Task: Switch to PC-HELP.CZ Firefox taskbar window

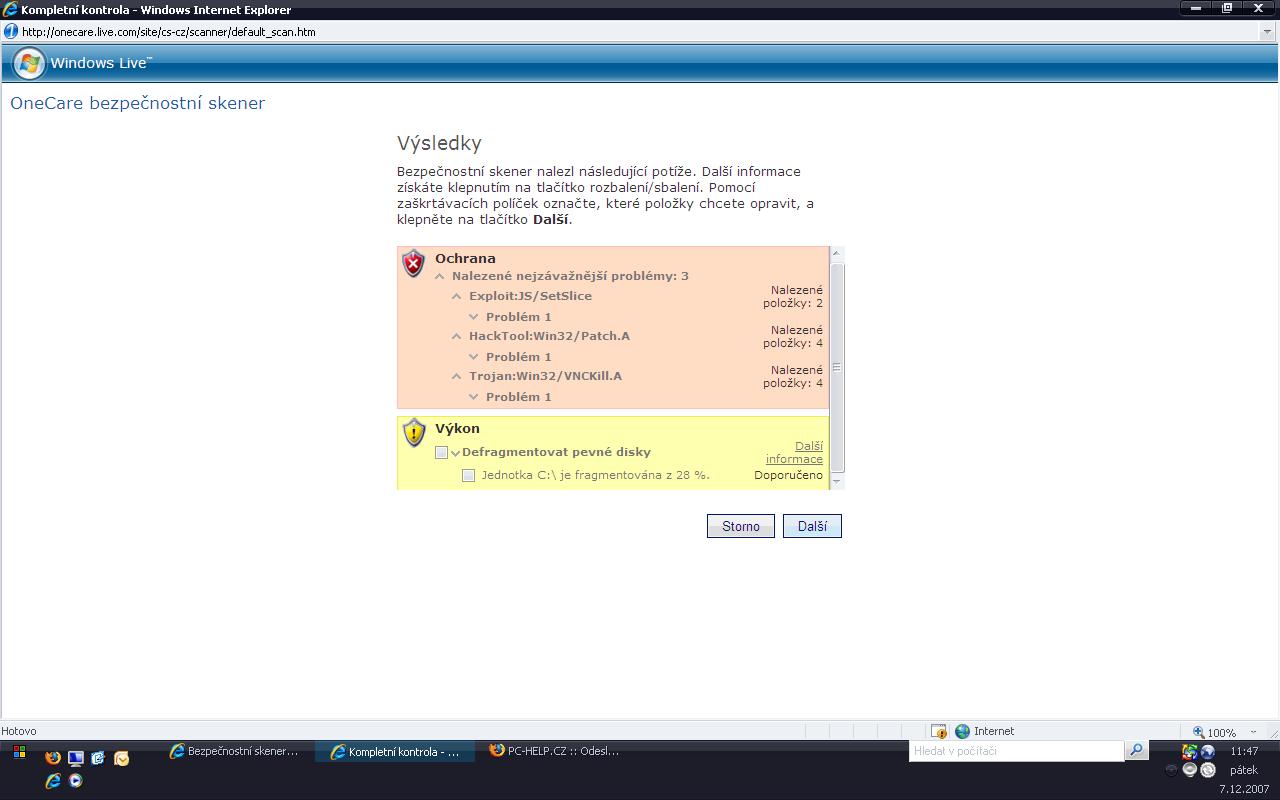Action: click(556, 751)
